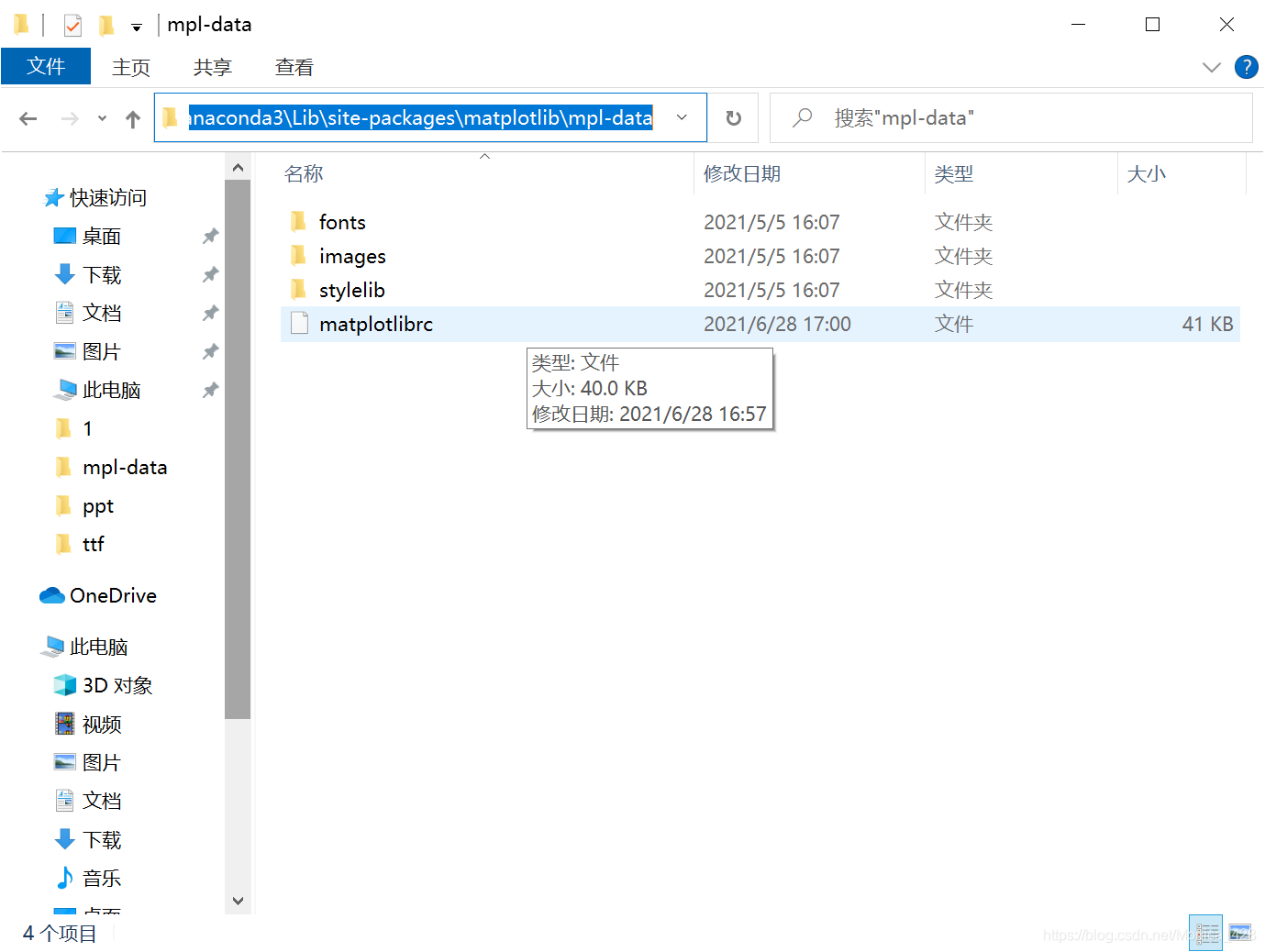Viewport: 1265px width, 952px height.
Task: Select 下载 under 此电脑 near bottom
Action: pyautogui.click(x=101, y=840)
